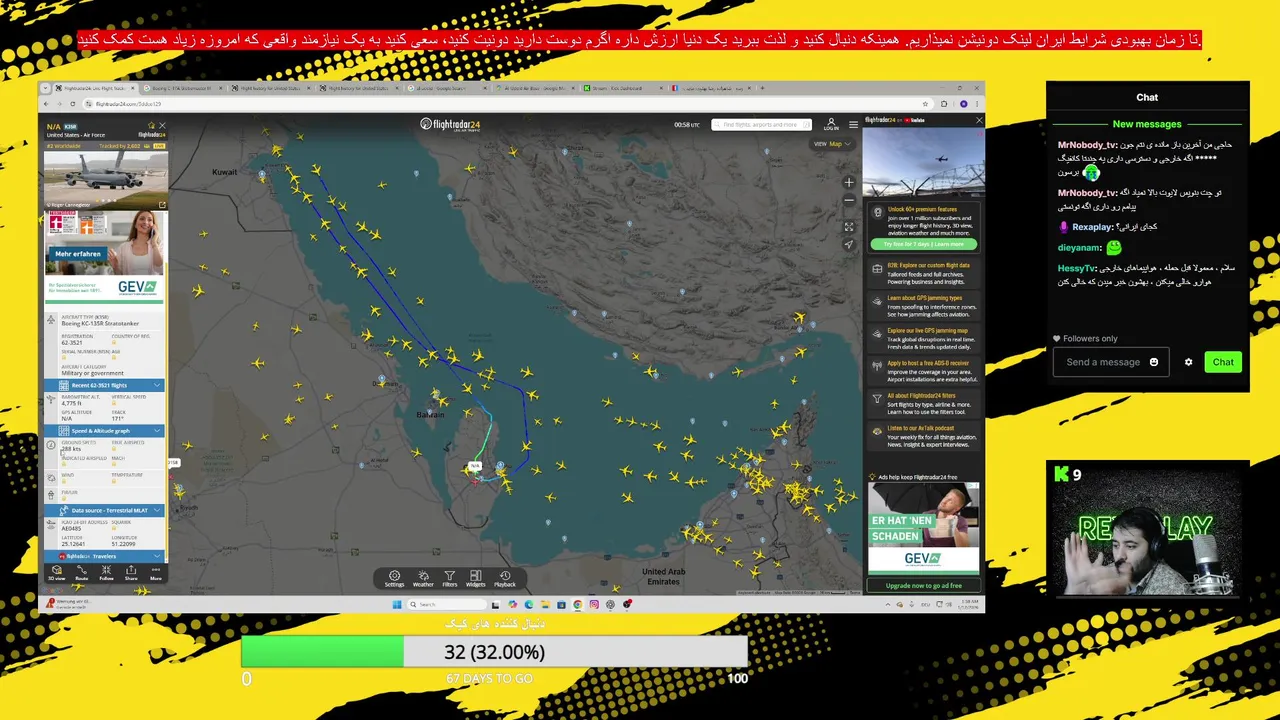Open the VIEW Map dropdown

coord(832,143)
